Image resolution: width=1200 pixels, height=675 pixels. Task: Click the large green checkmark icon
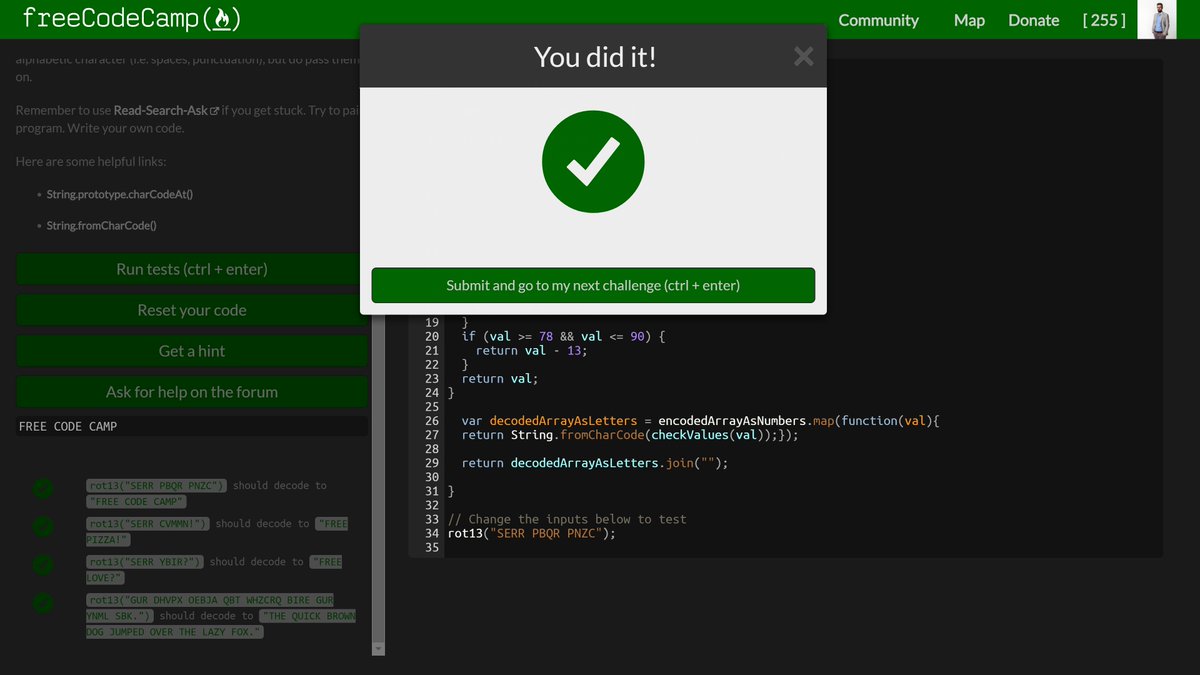[593, 162]
